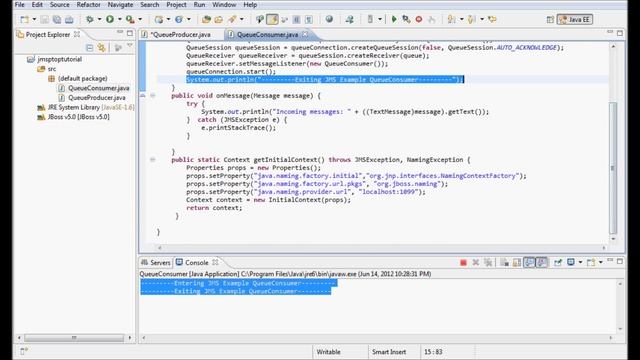The image size is (640, 360).
Task: Click the Open Task folder icon
Action: (219, 19)
